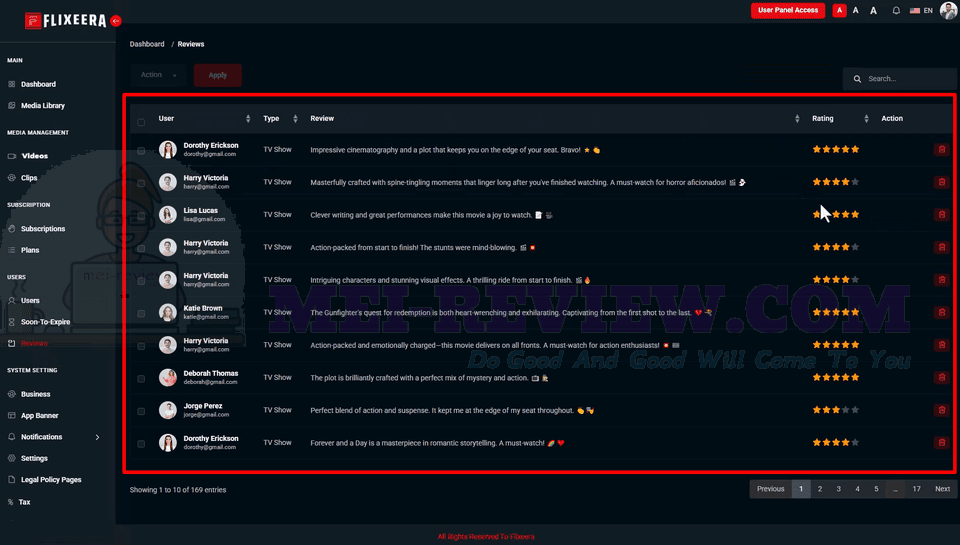
Task: Open Legal Policy Pages in sidebar
Action: coord(51,480)
